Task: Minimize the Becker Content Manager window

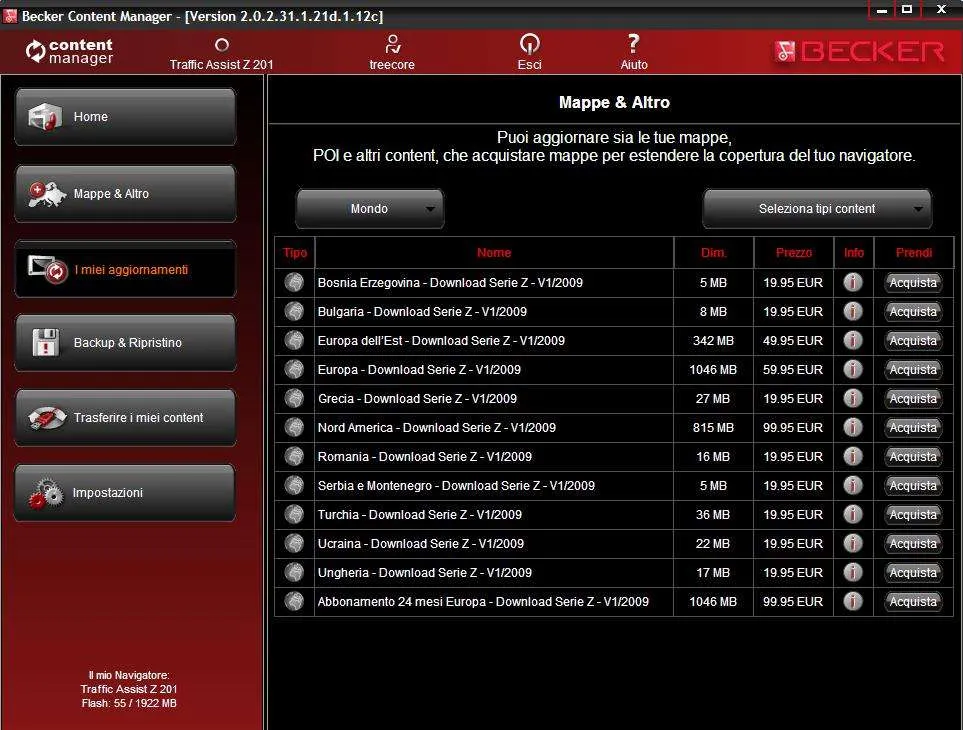Action: [x=882, y=9]
